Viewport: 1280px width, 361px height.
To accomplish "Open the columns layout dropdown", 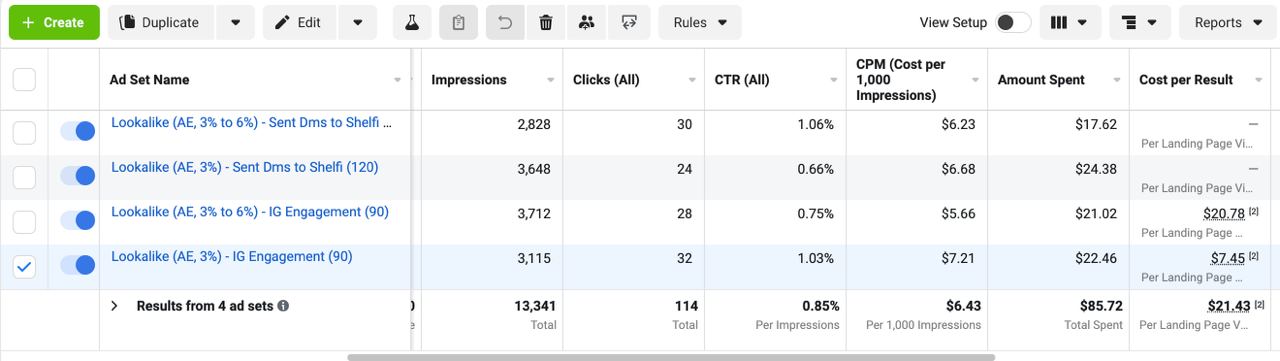I will pyautogui.click(x=1070, y=22).
